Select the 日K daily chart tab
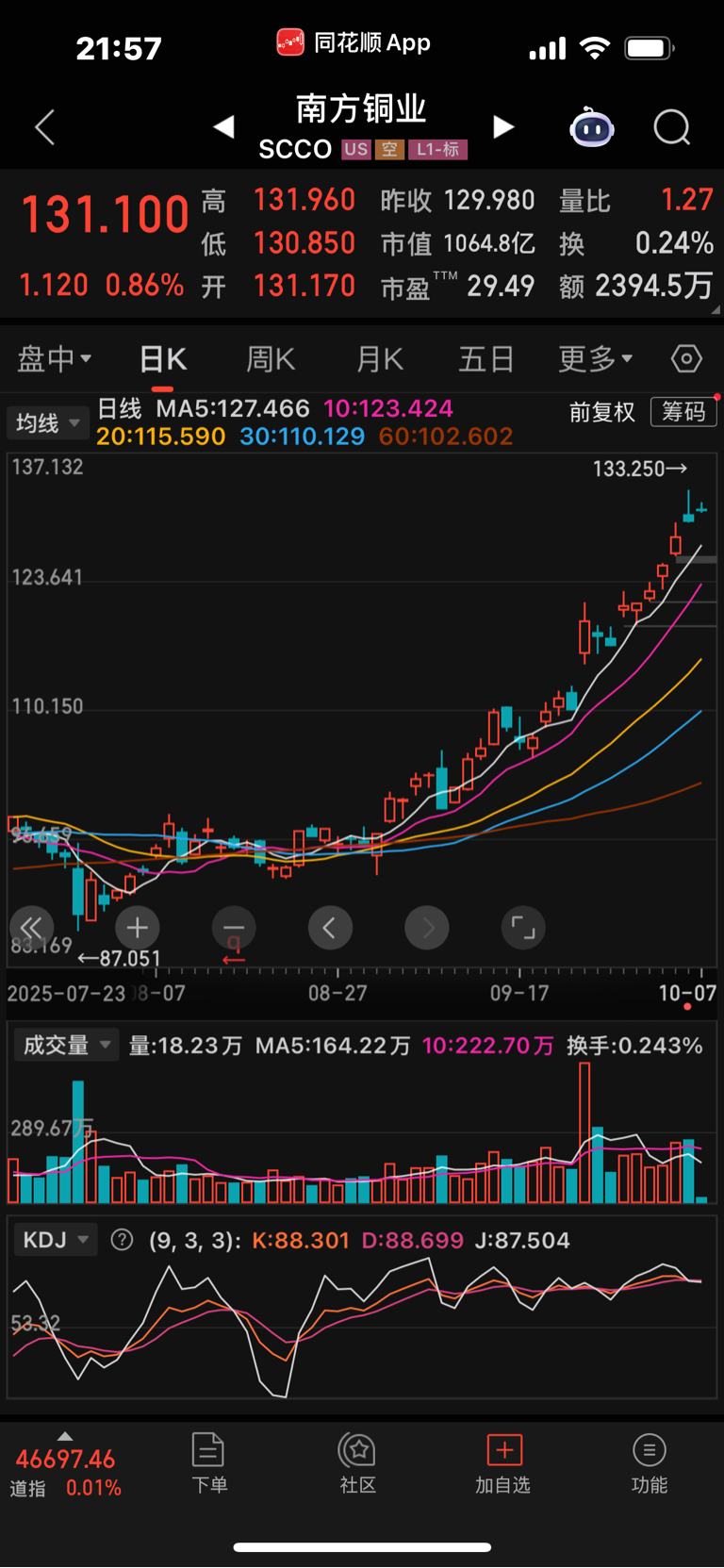 [163, 359]
